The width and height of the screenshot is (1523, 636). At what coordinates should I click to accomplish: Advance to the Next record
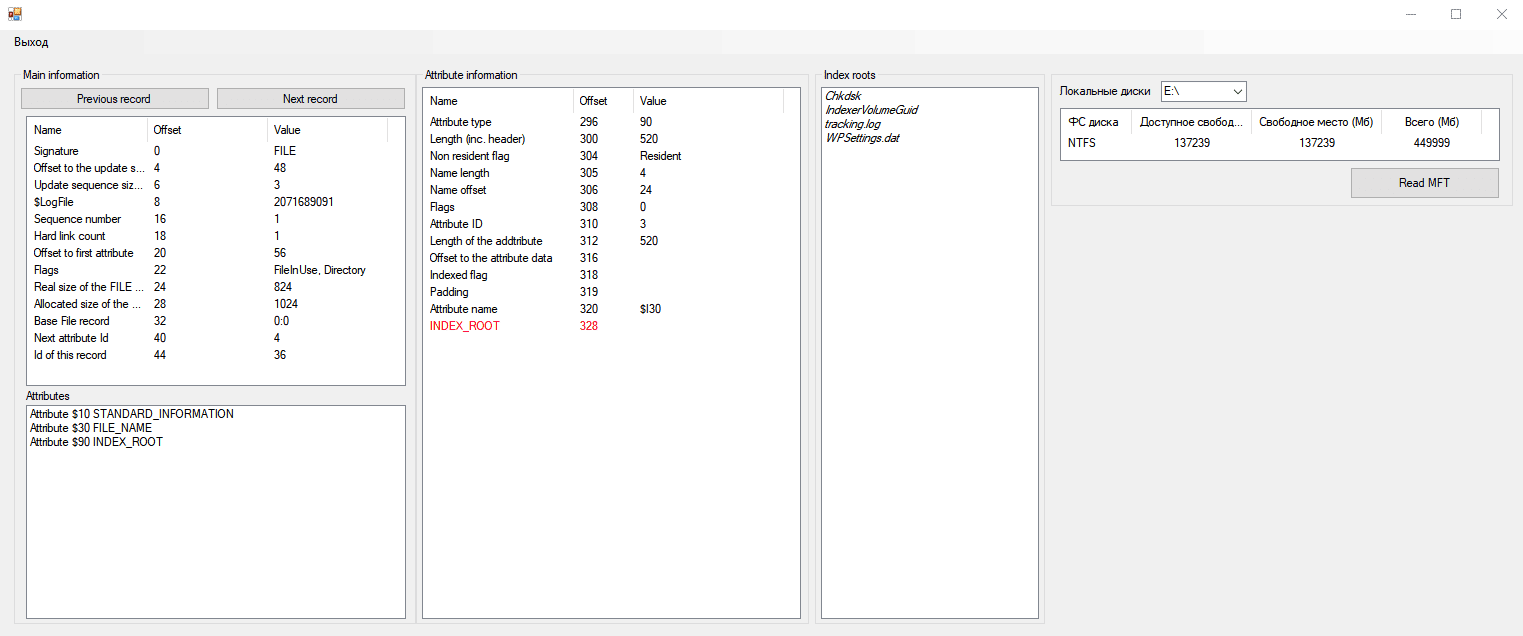310,99
